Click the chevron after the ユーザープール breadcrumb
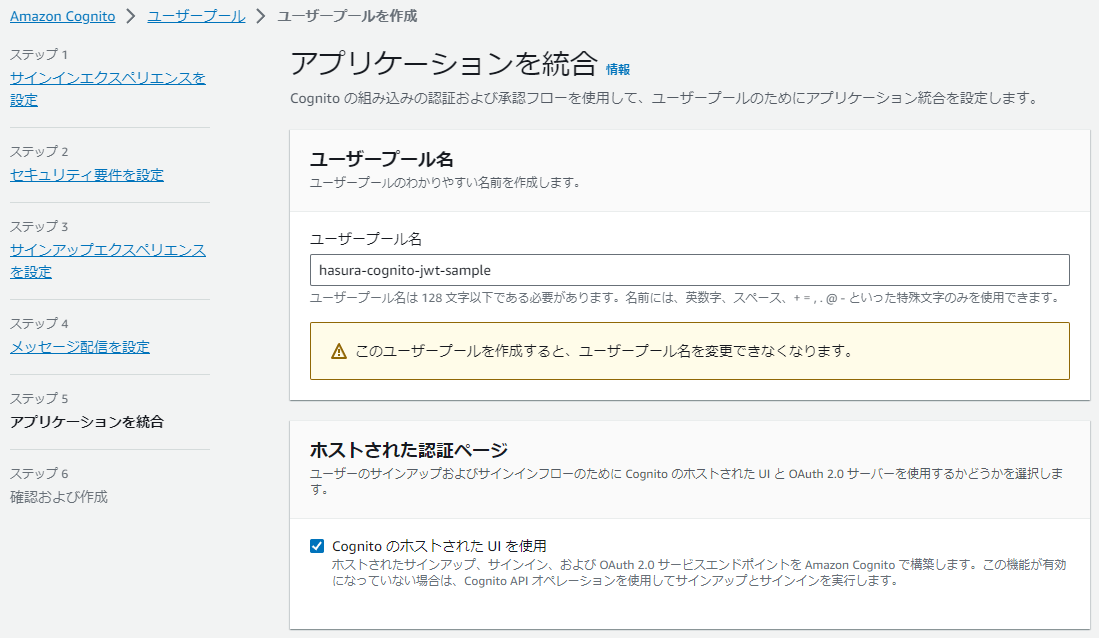This screenshot has height=638, width=1099. 261,16
